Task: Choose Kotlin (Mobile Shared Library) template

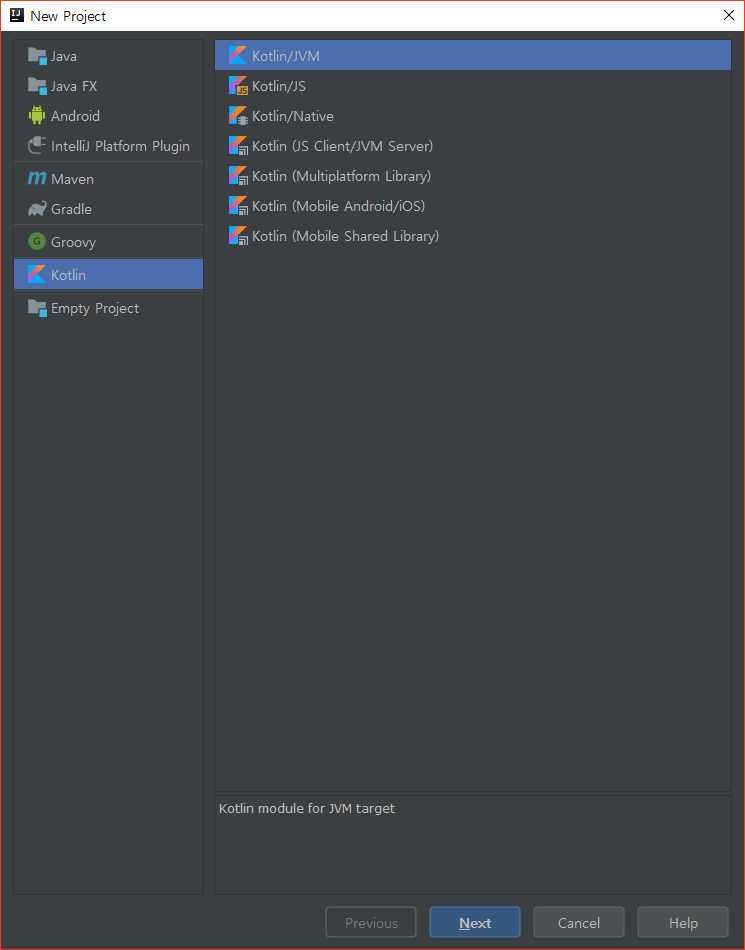Action: (473, 236)
